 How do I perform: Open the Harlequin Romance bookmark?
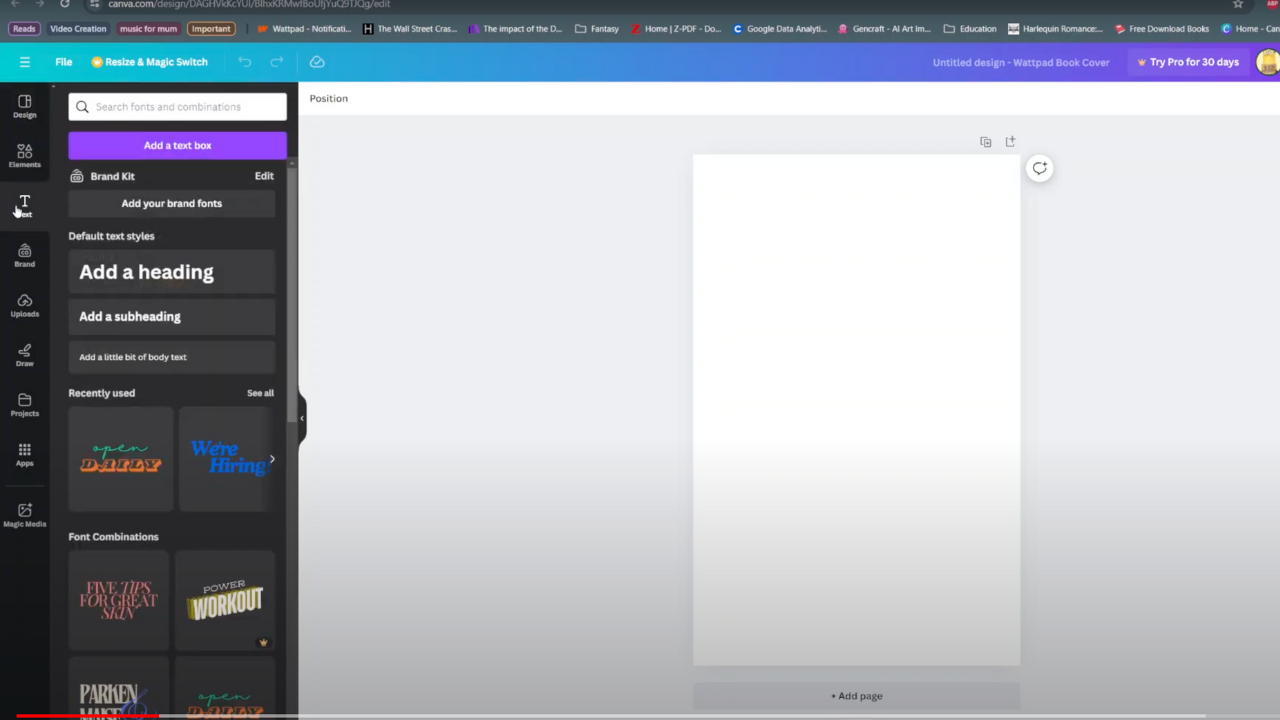(x=1055, y=29)
